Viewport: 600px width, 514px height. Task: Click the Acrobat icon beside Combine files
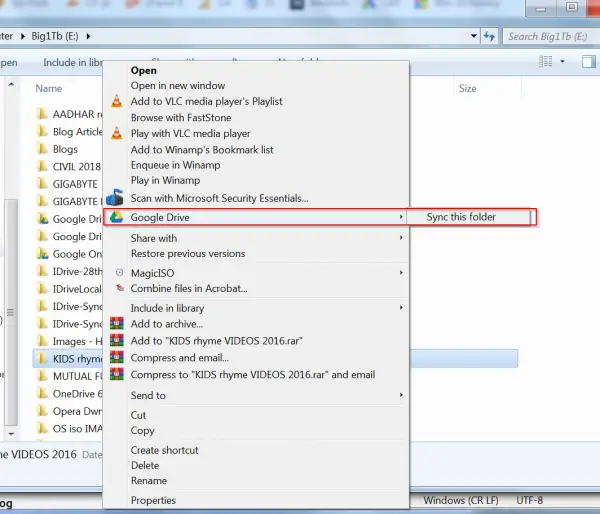click(120, 287)
